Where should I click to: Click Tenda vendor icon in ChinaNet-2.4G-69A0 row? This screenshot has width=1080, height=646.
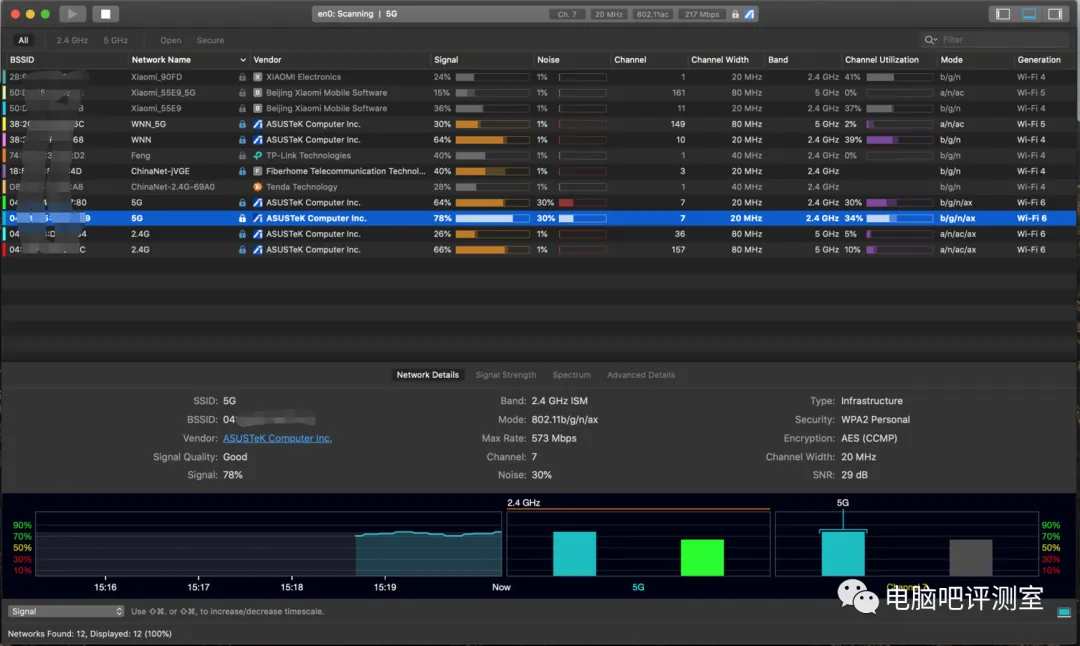coord(258,187)
